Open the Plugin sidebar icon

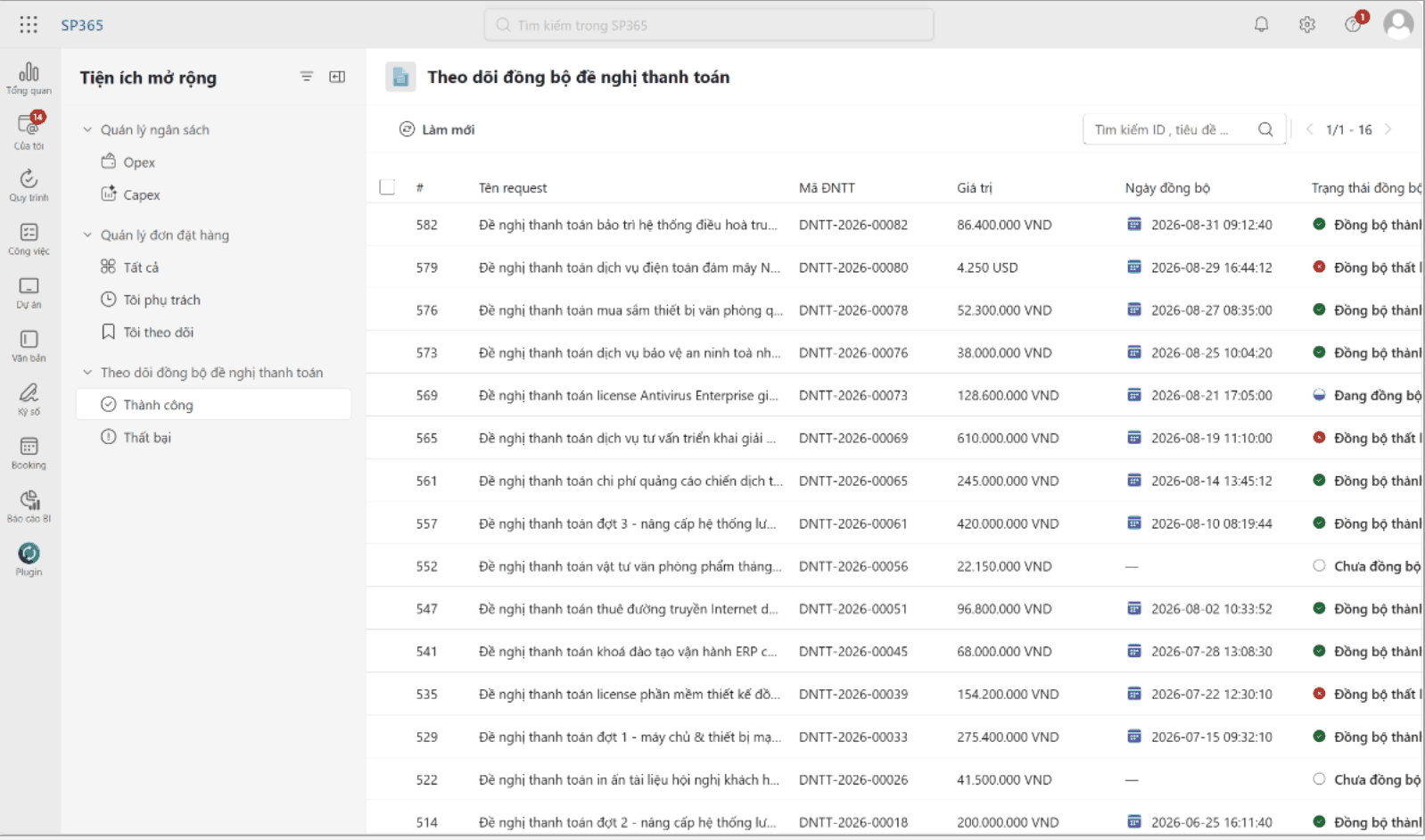pyautogui.click(x=29, y=559)
